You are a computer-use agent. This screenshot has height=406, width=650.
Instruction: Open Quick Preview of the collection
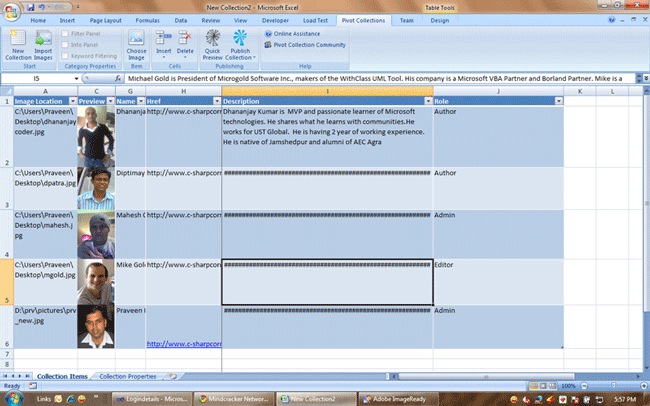[x=213, y=45]
